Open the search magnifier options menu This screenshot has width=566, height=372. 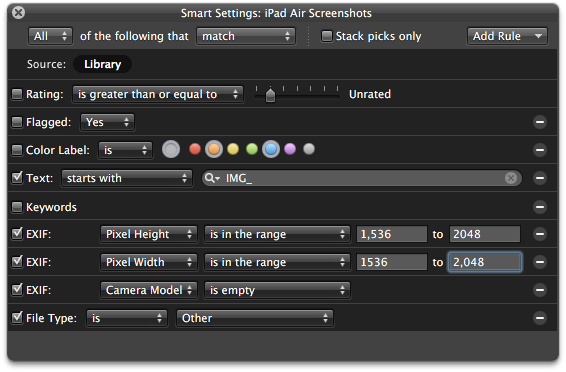click(212, 178)
